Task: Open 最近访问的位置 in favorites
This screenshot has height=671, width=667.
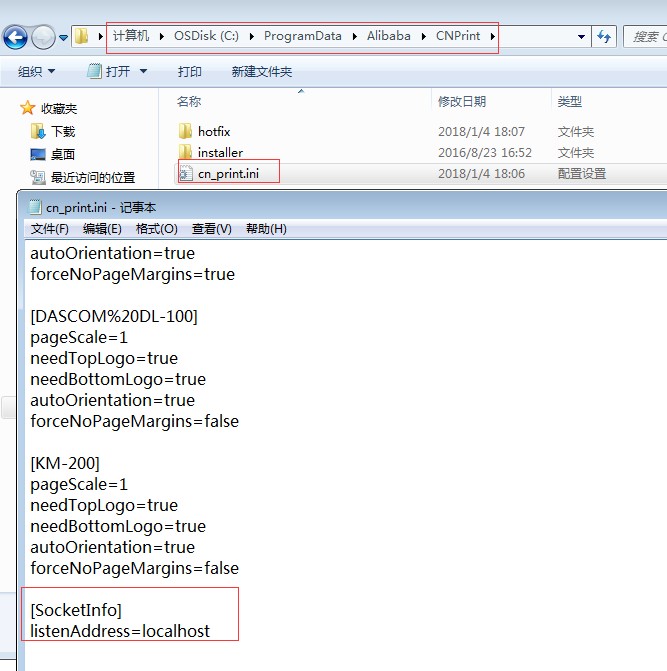Action: [93, 177]
